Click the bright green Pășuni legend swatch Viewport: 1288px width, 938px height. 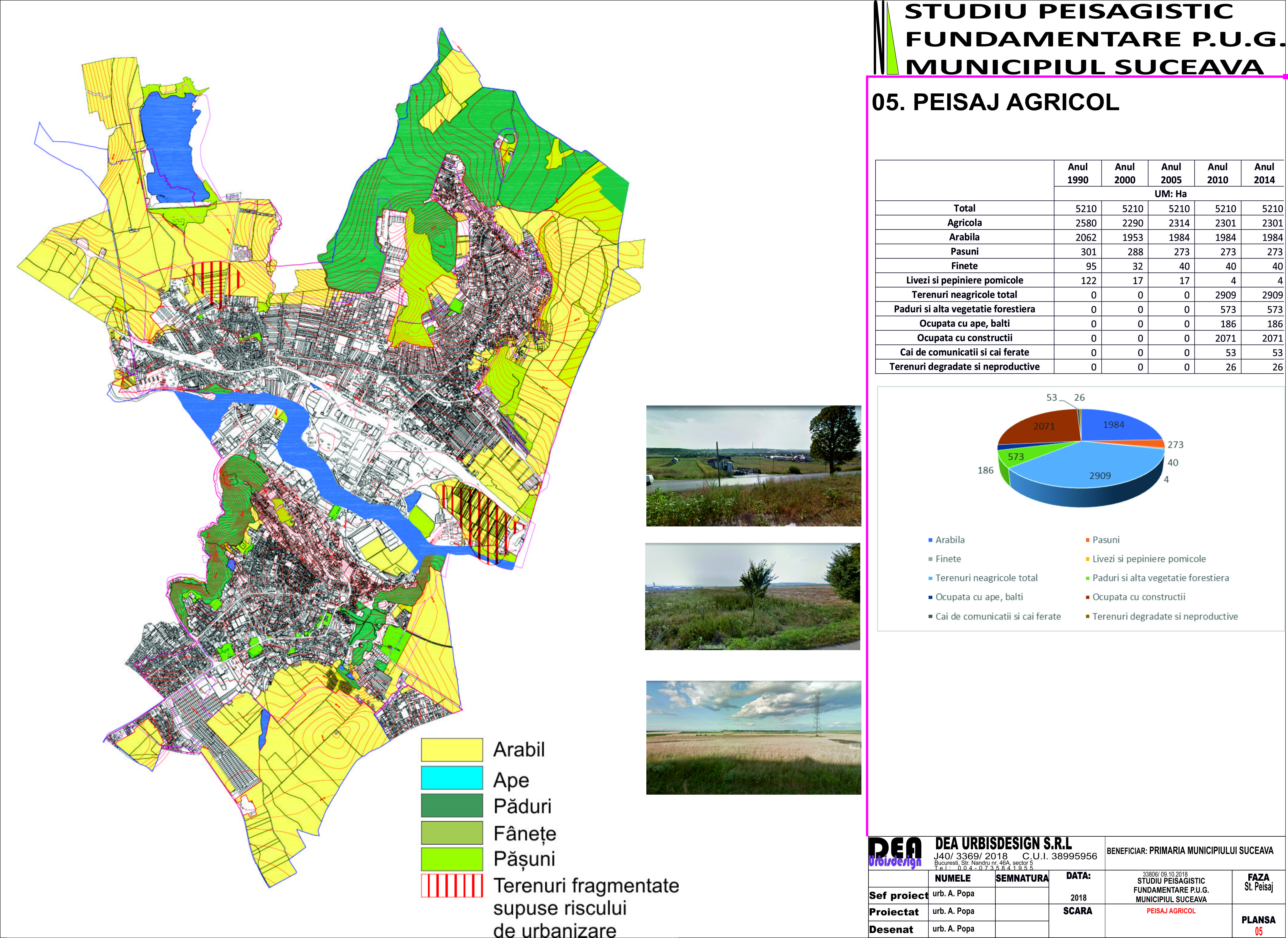(452, 859)
